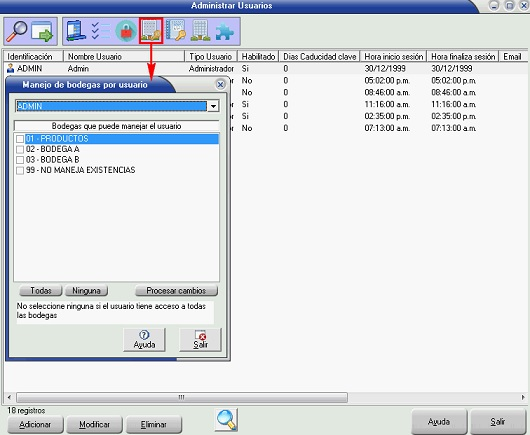Close the Manejo de bodegas dialog
Screen dimensions: 530x435
[220, 84]
